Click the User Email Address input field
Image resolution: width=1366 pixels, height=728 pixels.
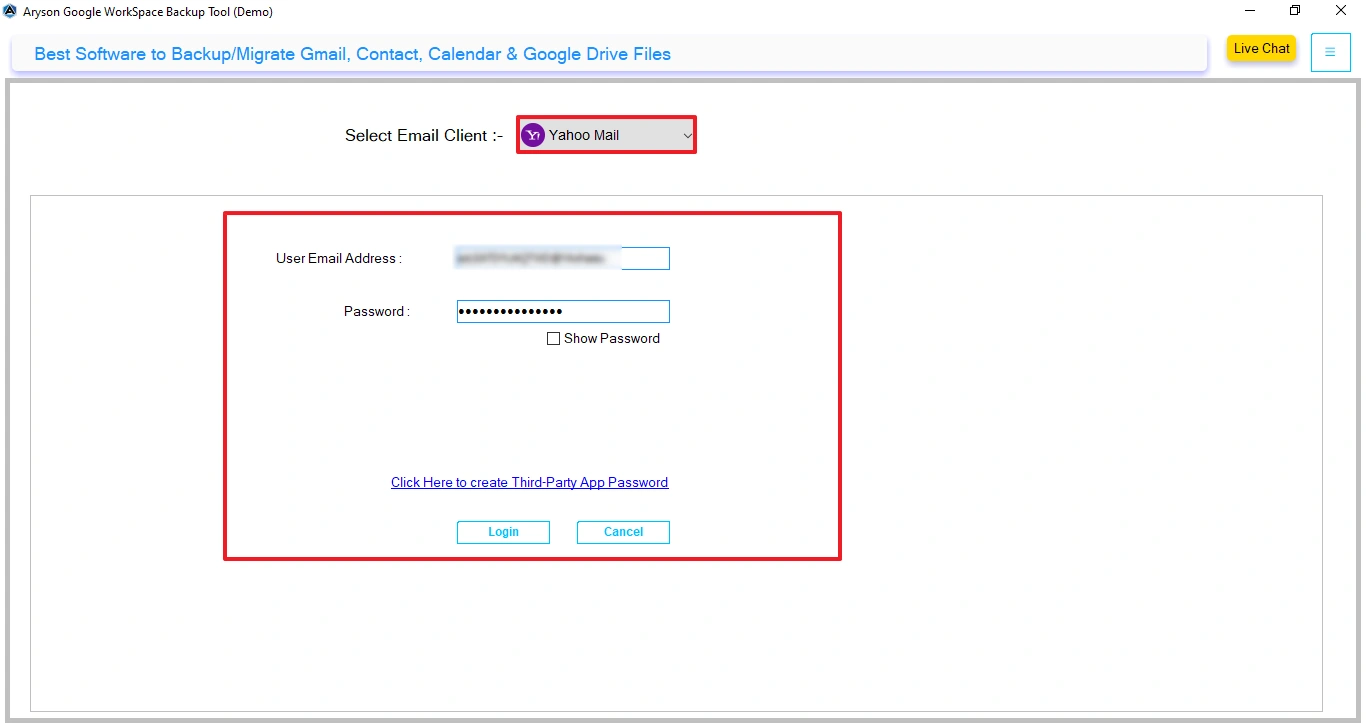562,258
